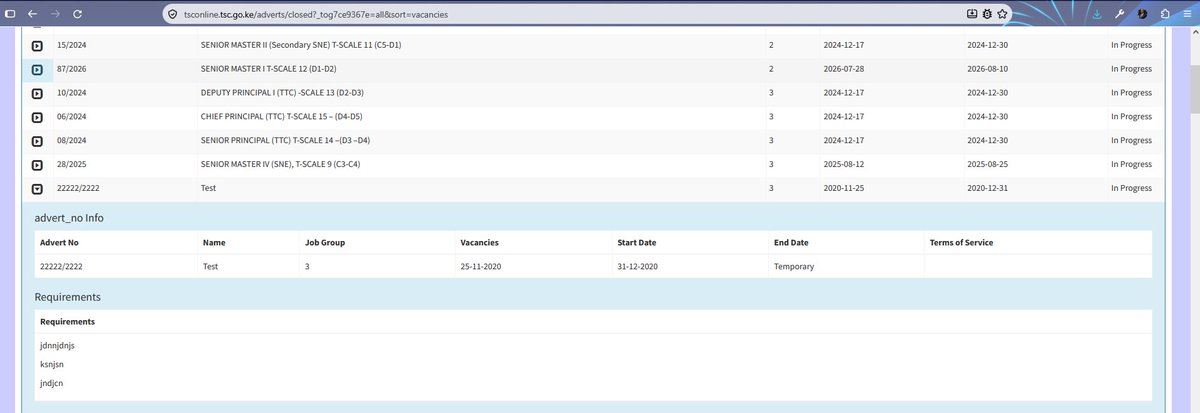Click advert number 06/2024 cell
1200x413 pixels.
click(x=72, y=116)
